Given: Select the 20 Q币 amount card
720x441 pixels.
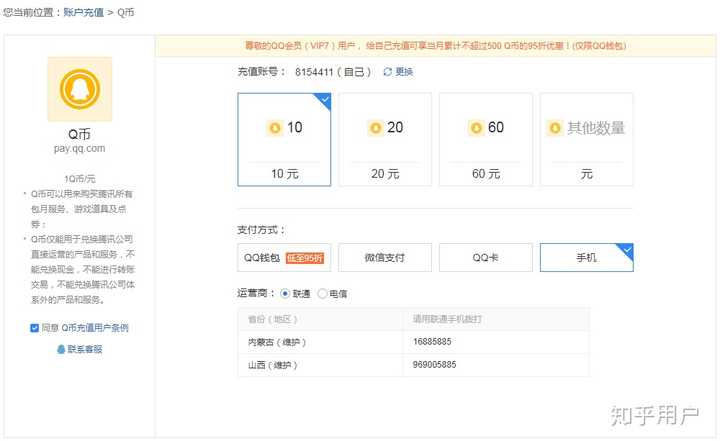Looking at the screenshot, I should tap(385, 140).
